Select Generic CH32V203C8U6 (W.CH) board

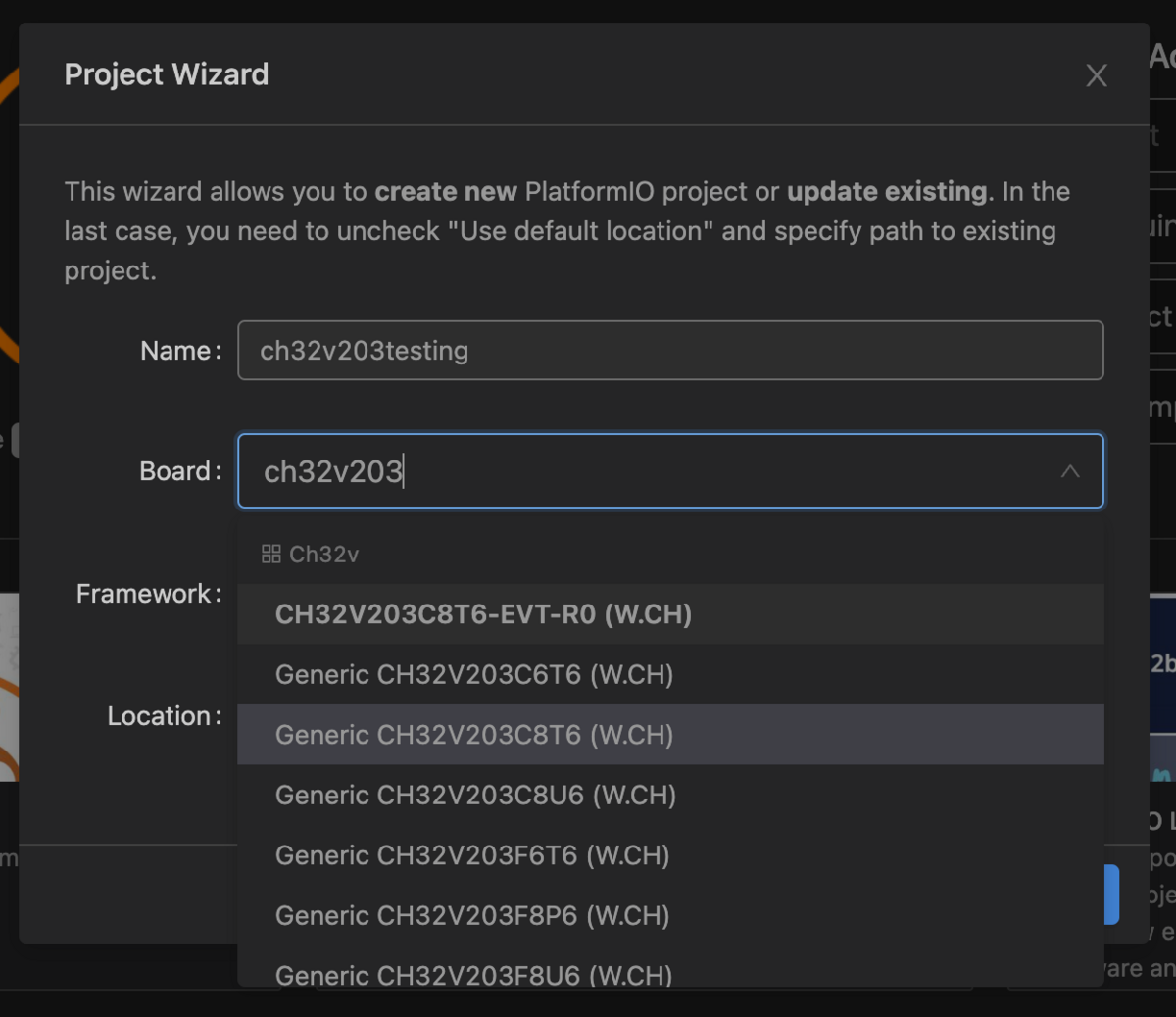[x=670, y=796]
